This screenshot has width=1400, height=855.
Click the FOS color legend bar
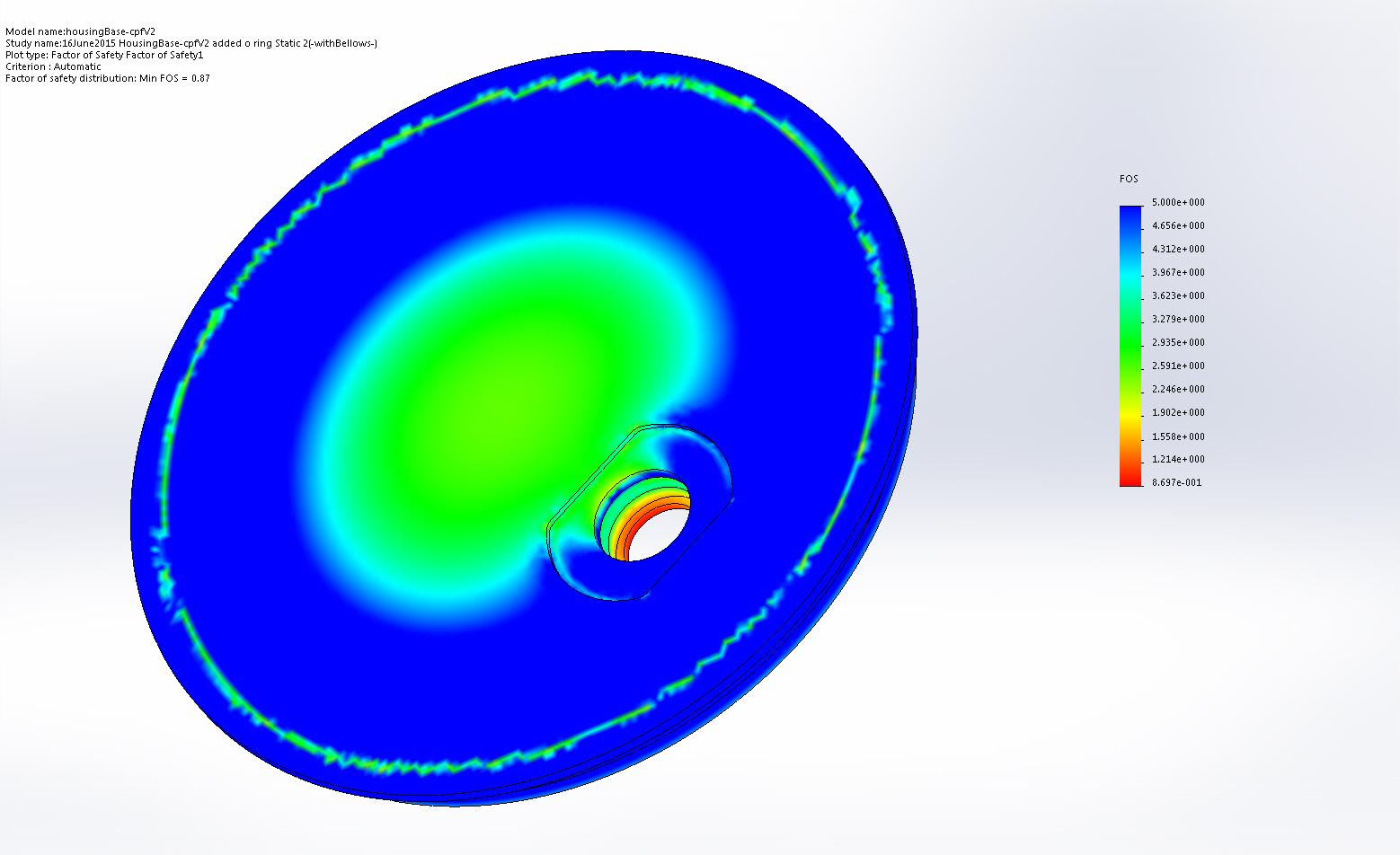tap(1130, 346)
